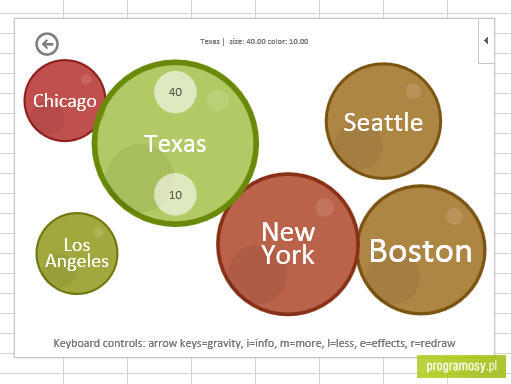
Task: Click highlight spot on Chicago bubble
Action: tap(86, 79)
